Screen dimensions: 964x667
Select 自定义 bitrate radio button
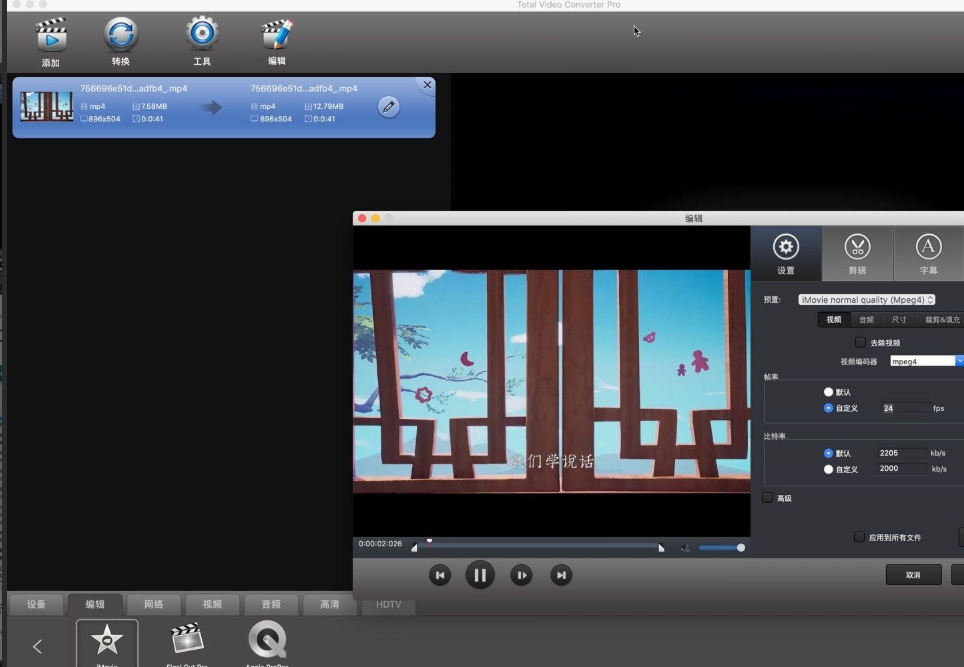pos(828,469)
